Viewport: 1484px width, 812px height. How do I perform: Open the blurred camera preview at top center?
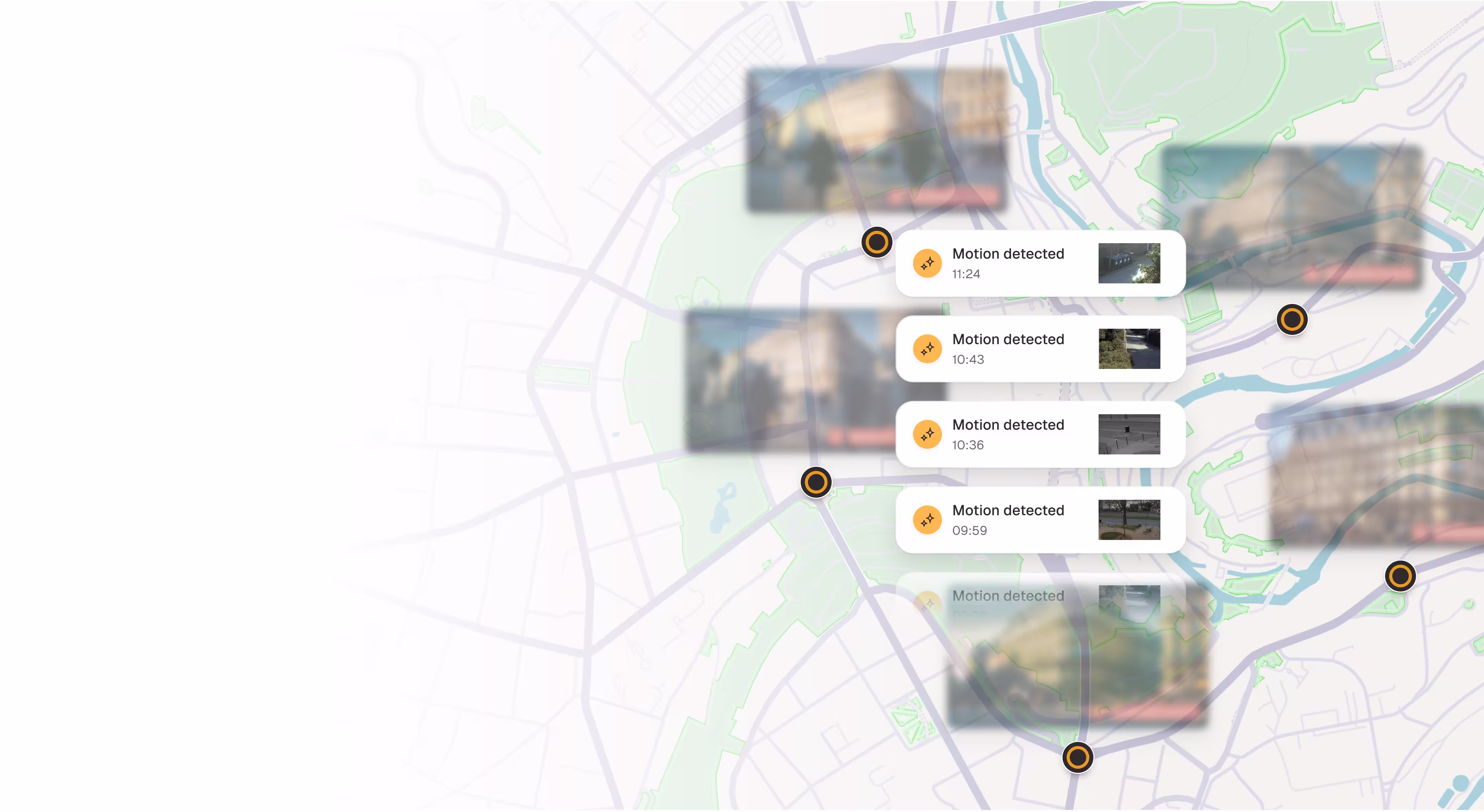(x=876, y=140)
